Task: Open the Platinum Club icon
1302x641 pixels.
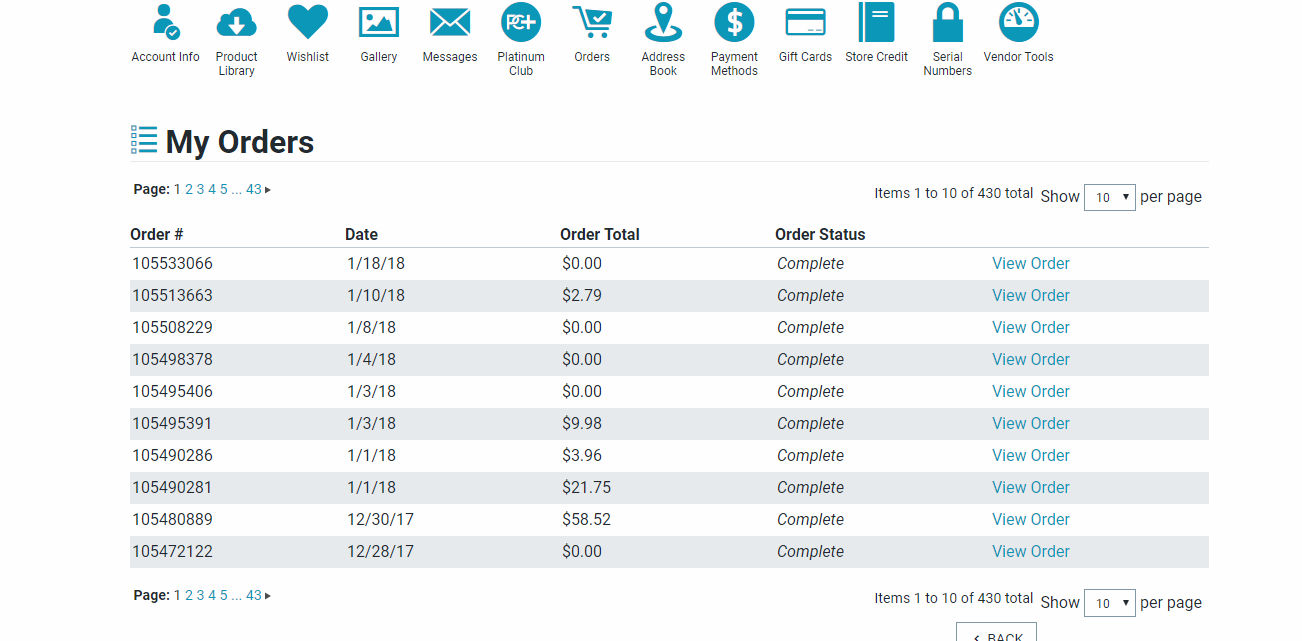Action: [x=521, y=22]
